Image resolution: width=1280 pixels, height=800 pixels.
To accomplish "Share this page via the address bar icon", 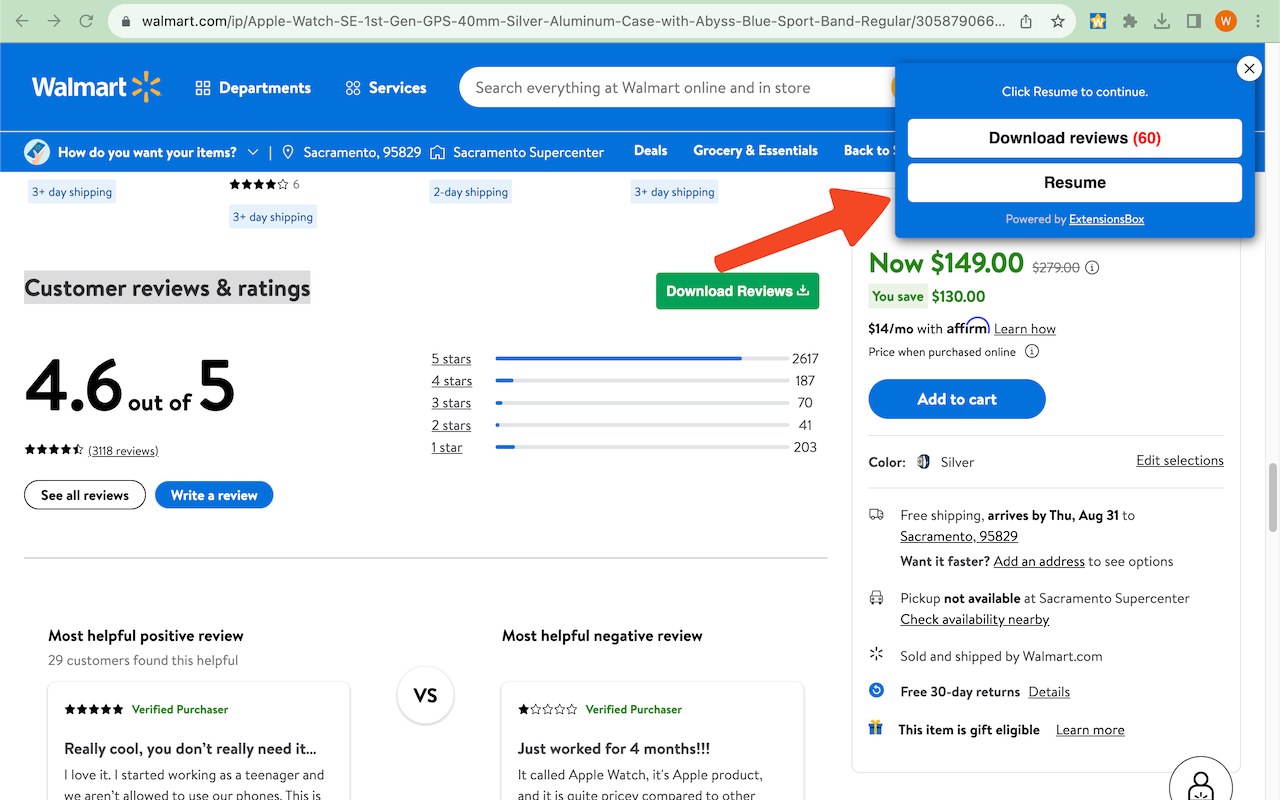I will (1026, 21).
